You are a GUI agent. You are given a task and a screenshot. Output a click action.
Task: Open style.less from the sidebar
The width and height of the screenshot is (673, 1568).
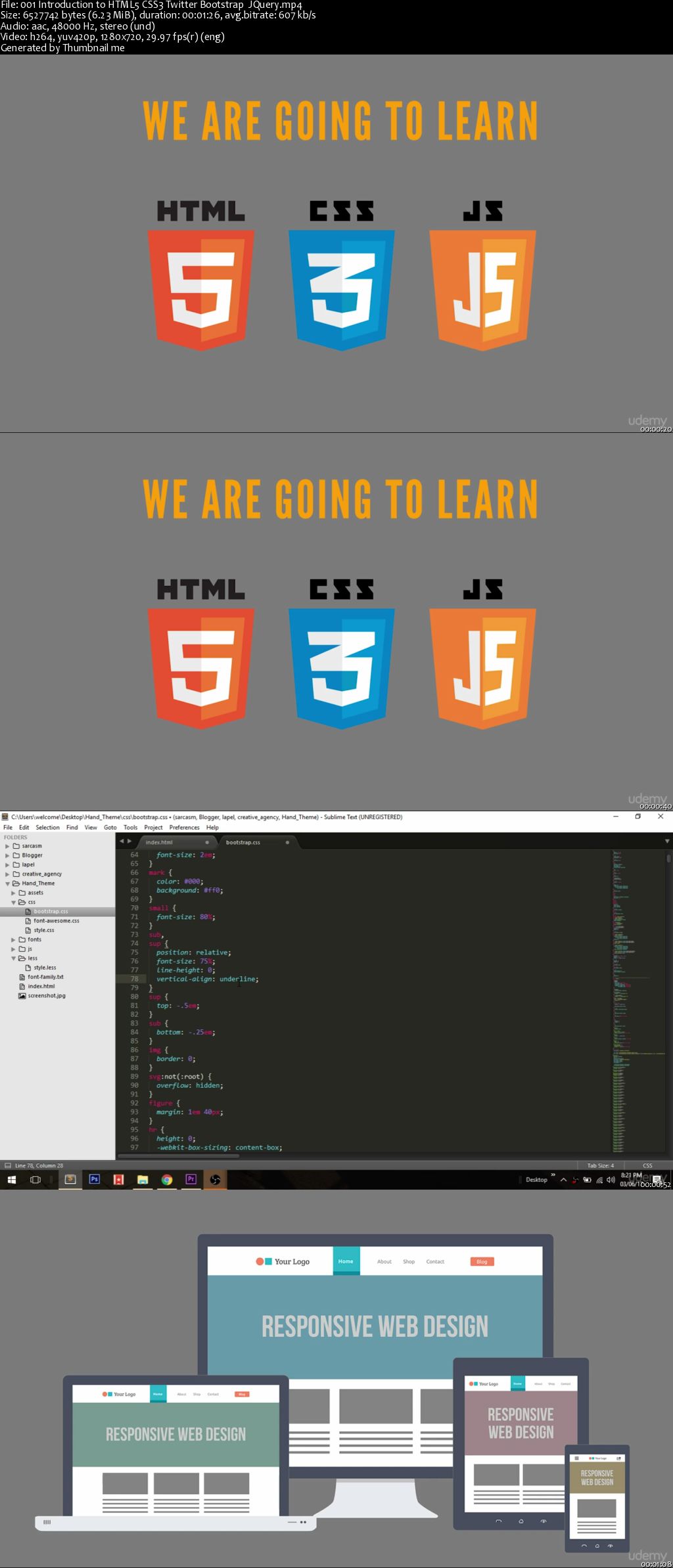point(45,968)
